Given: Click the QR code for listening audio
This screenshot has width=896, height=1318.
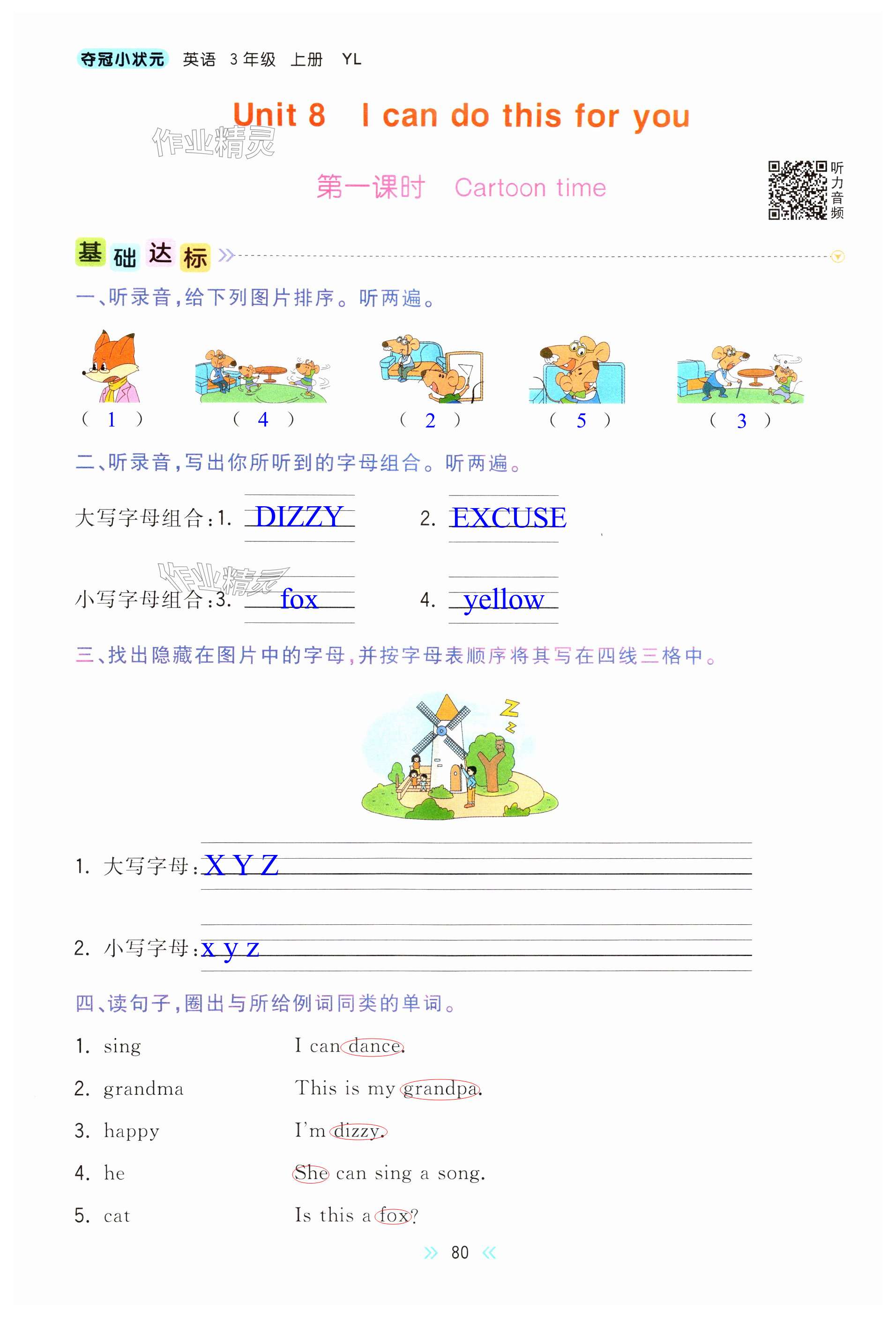Looking at the screenshot, I should 797,190.
